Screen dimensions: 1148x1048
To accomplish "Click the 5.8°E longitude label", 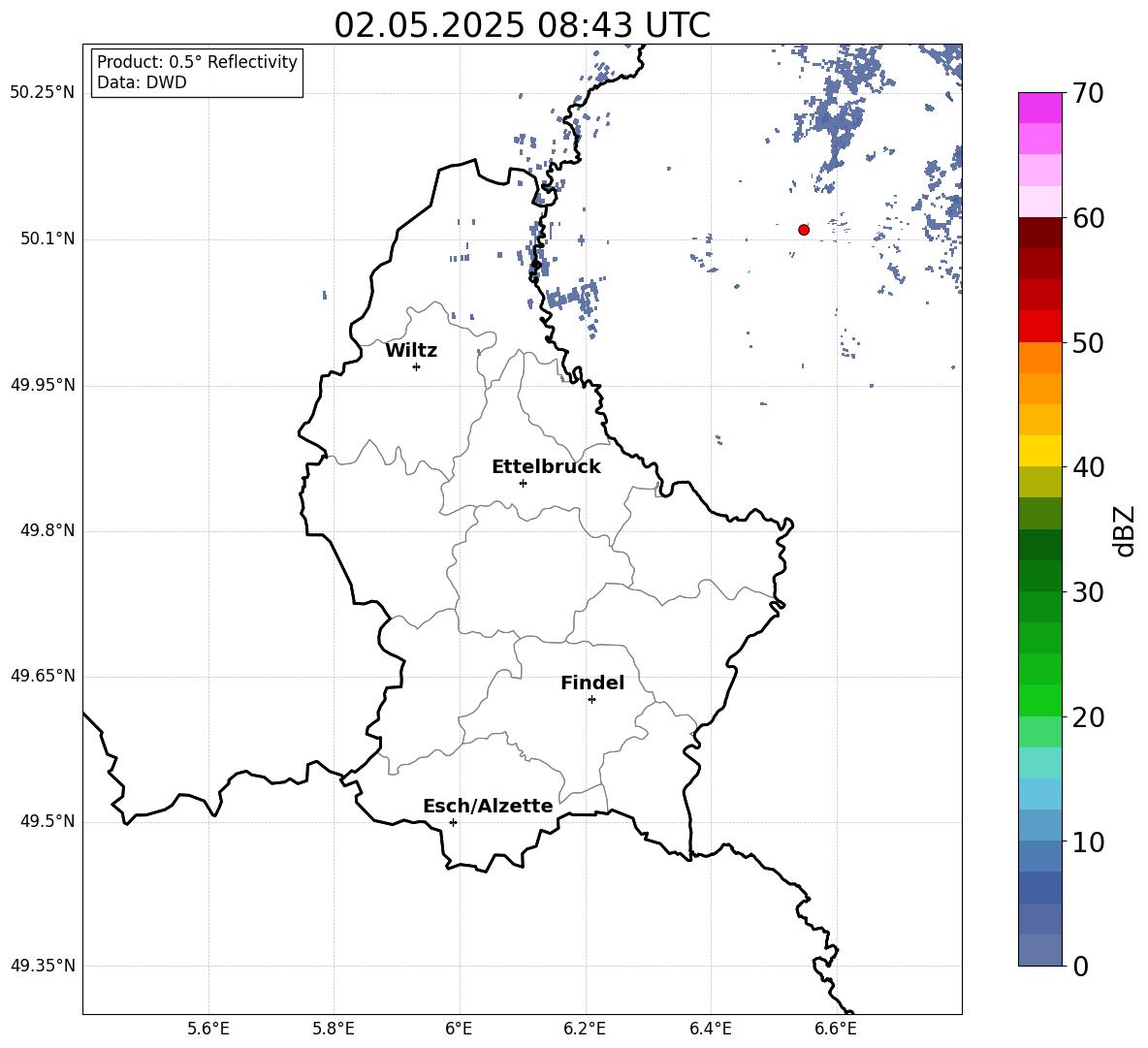I will [334, 1029].
